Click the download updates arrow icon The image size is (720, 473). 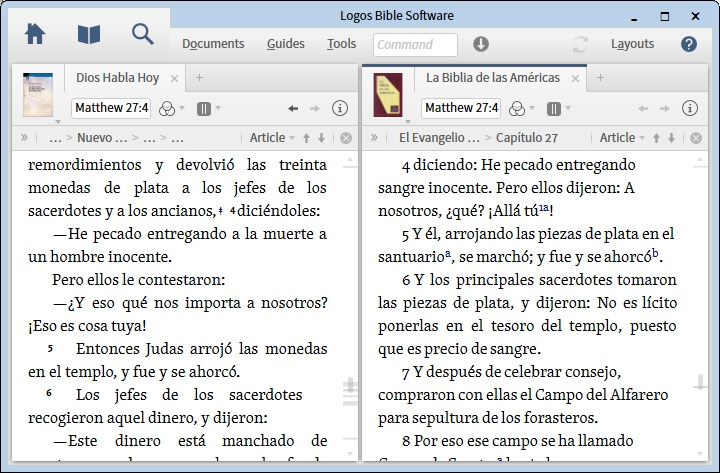481,44
